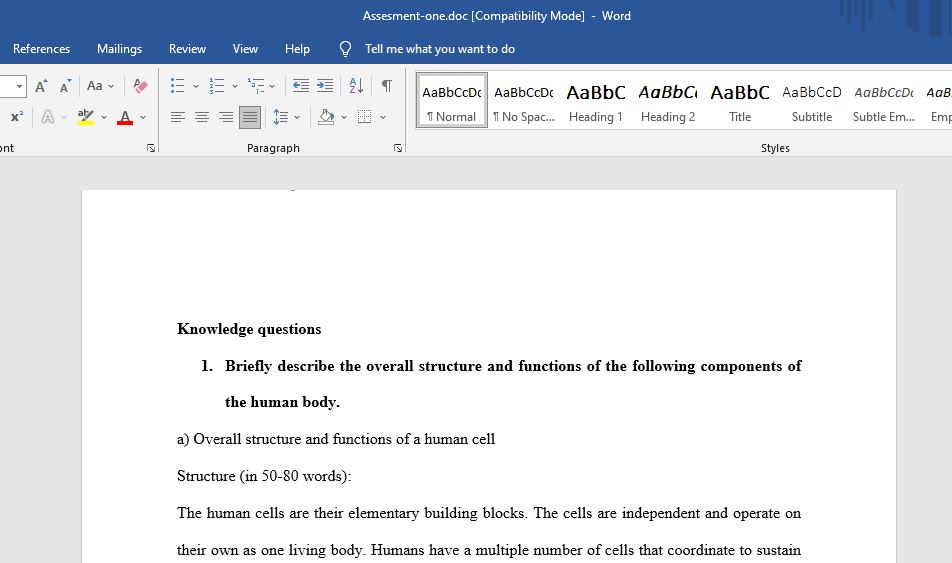Click 'Structure (in 50-80 words):' line
952x563 pixels.
[264, 476]
